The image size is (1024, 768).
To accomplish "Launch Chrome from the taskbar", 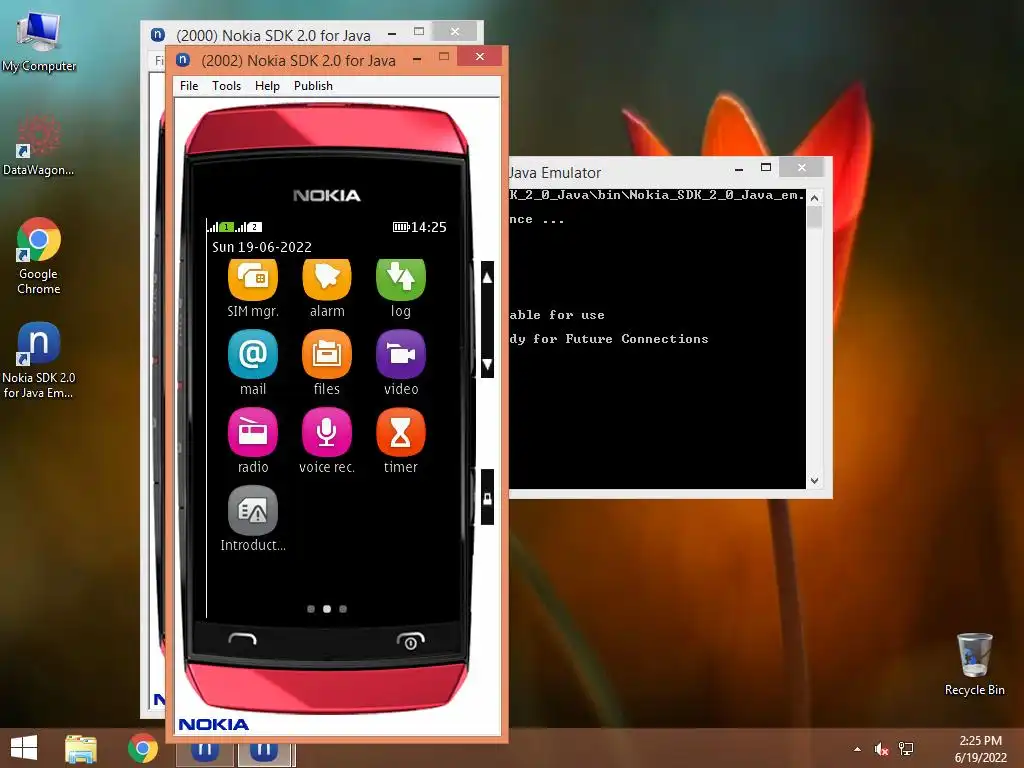I will click(x=143, y=748).
